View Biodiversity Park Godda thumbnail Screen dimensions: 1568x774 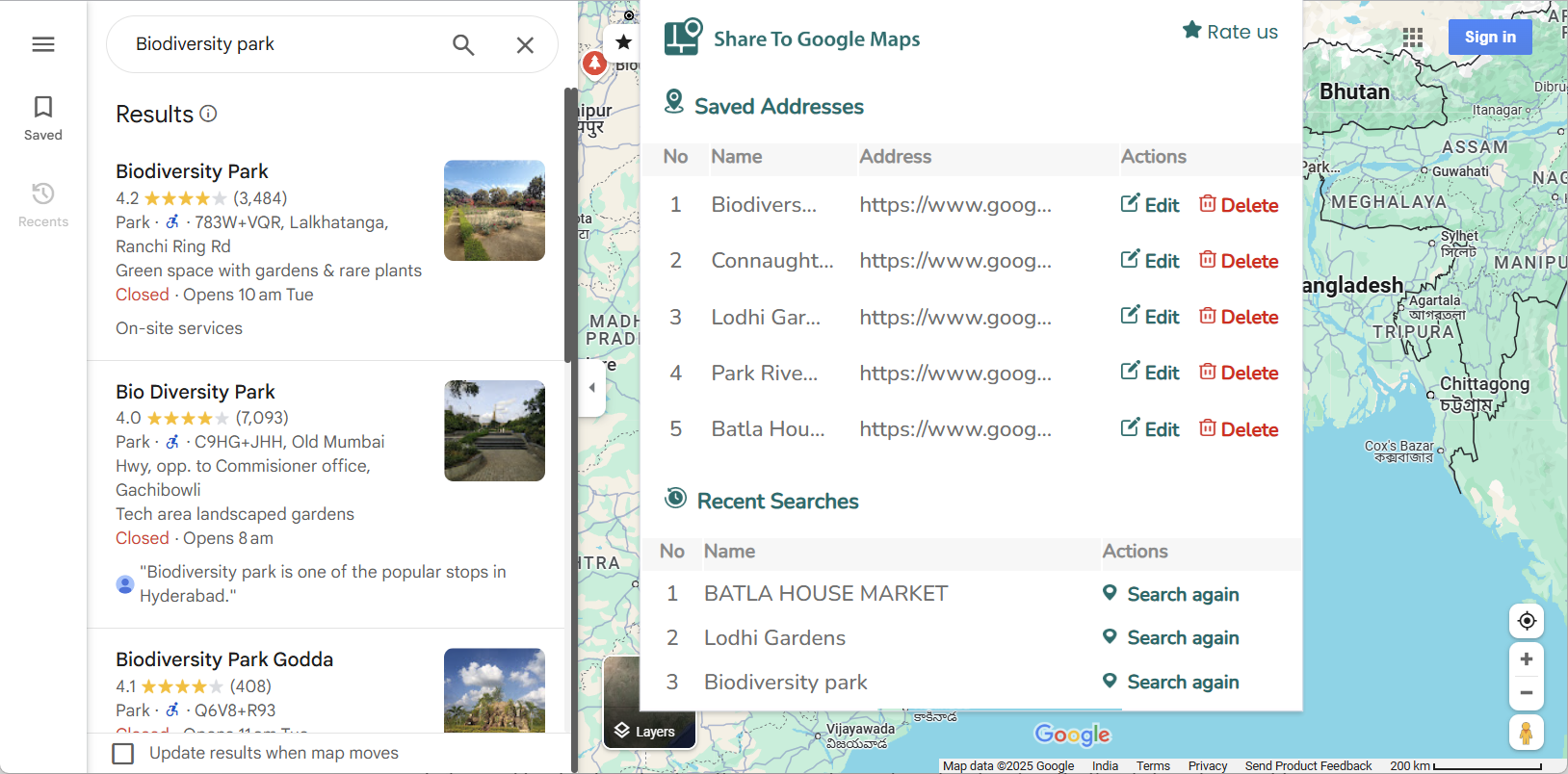click(494, 690)
